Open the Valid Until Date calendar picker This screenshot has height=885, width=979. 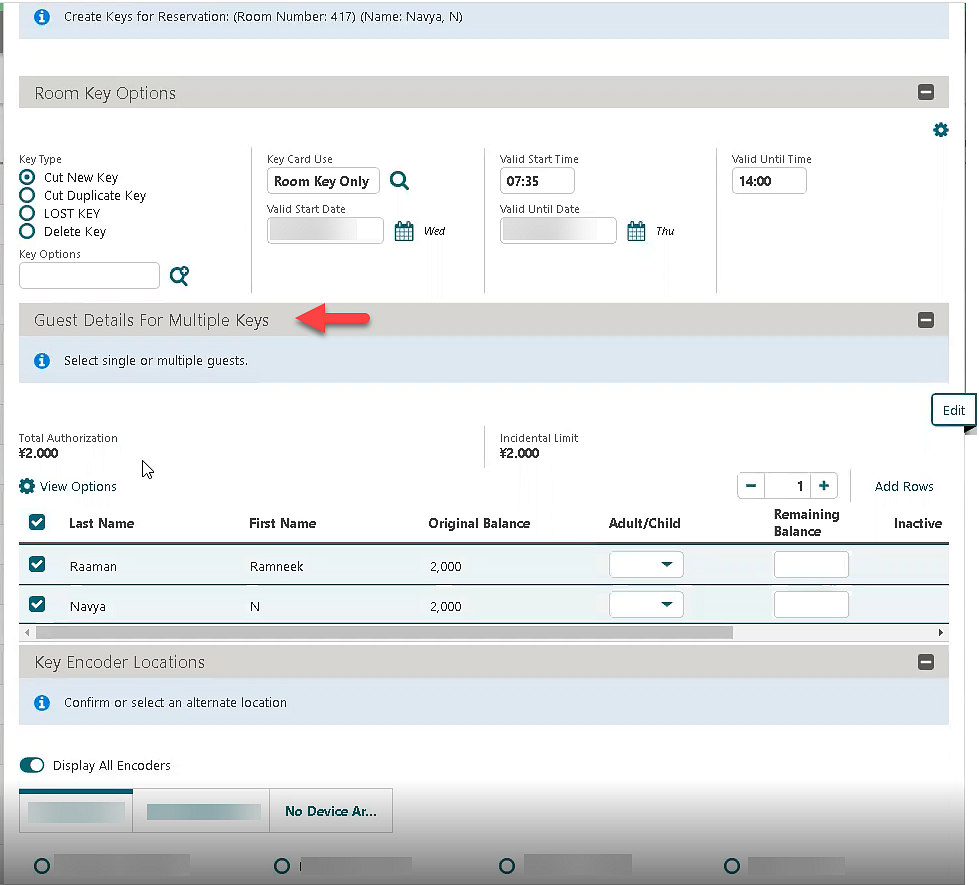click(636, 230)
